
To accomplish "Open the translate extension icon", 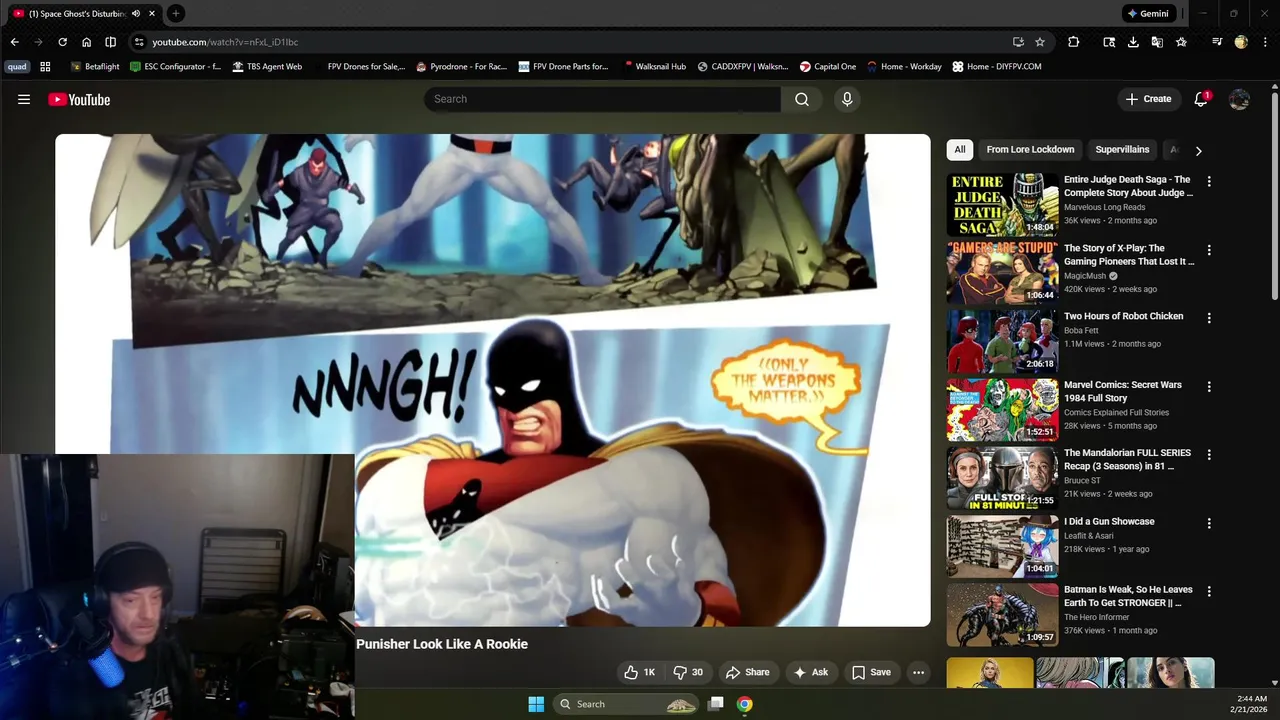I will [x=1157, y=42].
